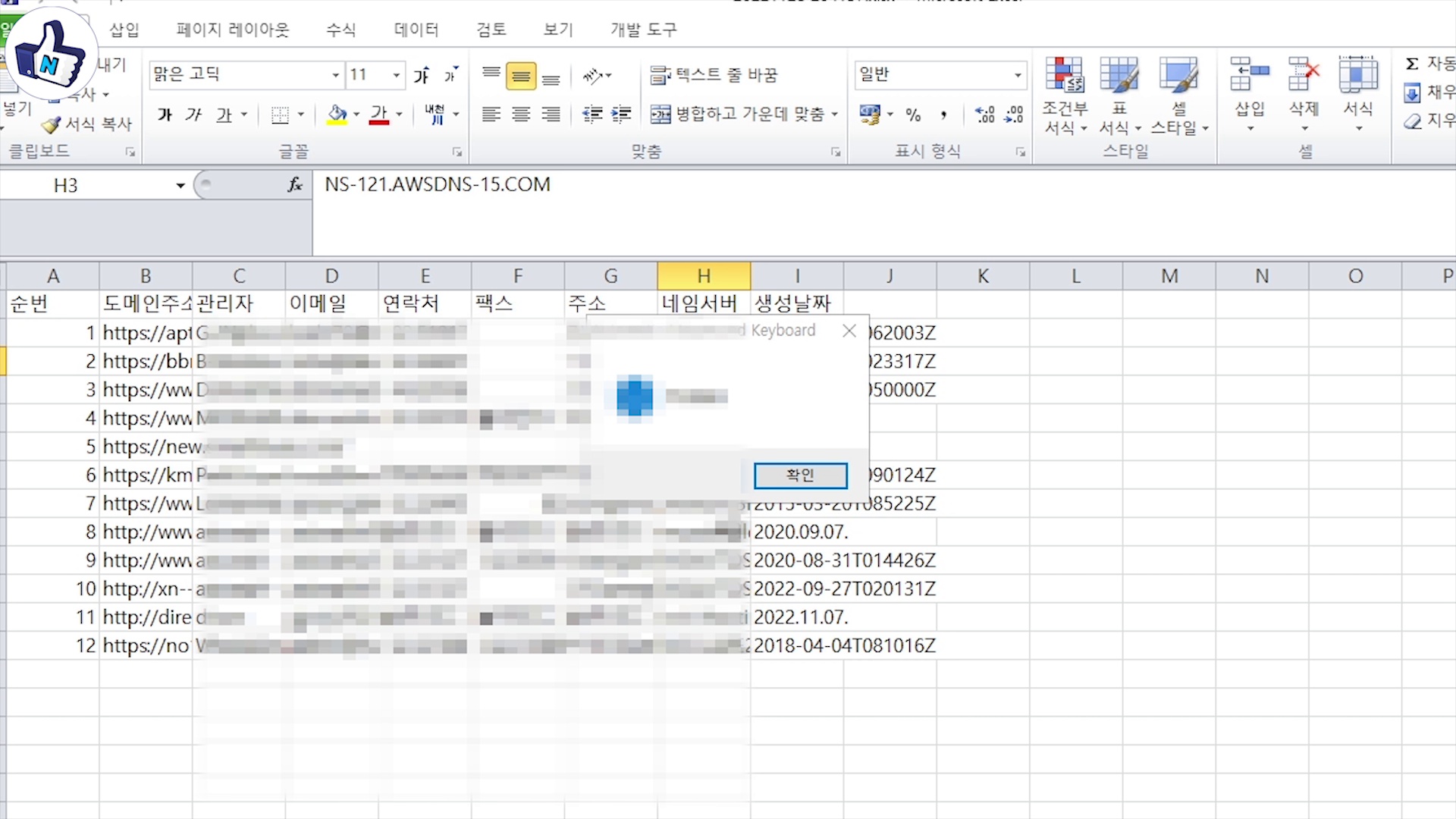
Task: Open the 수식 ribbon tab
Action: 340,30
